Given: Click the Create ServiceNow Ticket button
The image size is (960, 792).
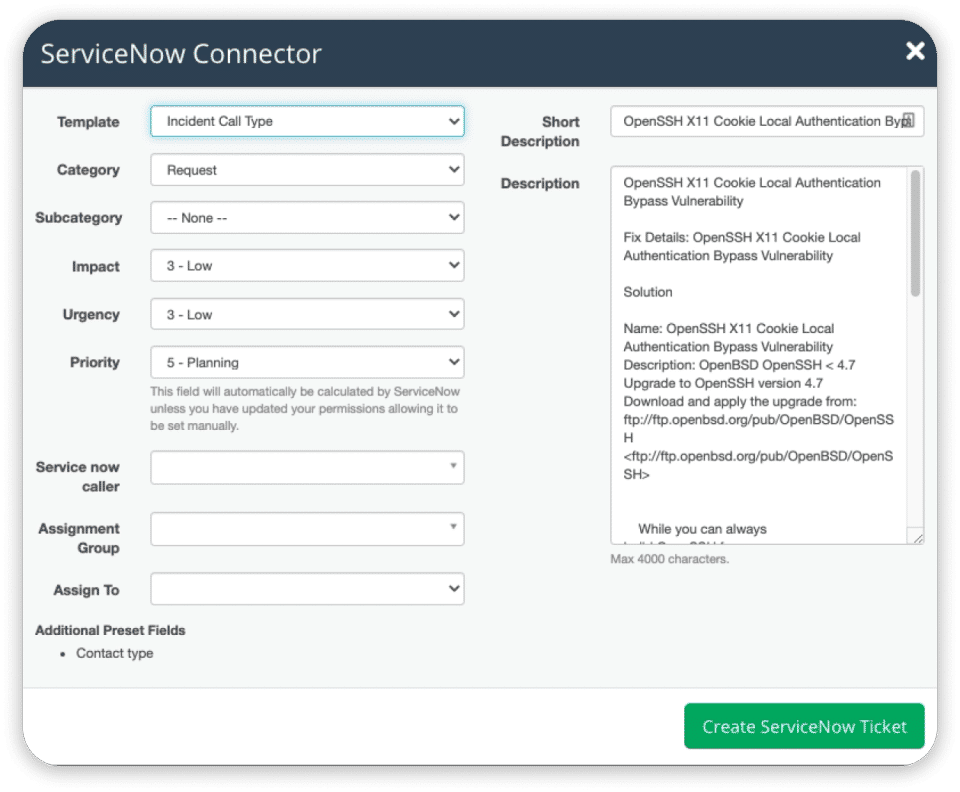Looking at the screenshot, I should 804,727.
